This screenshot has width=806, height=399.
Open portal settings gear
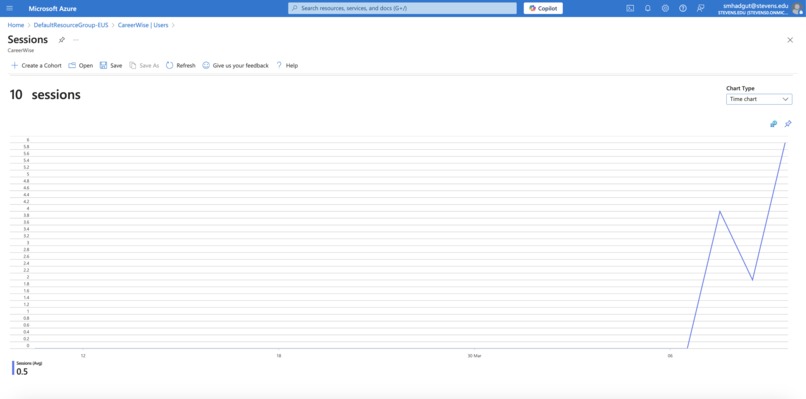click(x=665, y=8)
